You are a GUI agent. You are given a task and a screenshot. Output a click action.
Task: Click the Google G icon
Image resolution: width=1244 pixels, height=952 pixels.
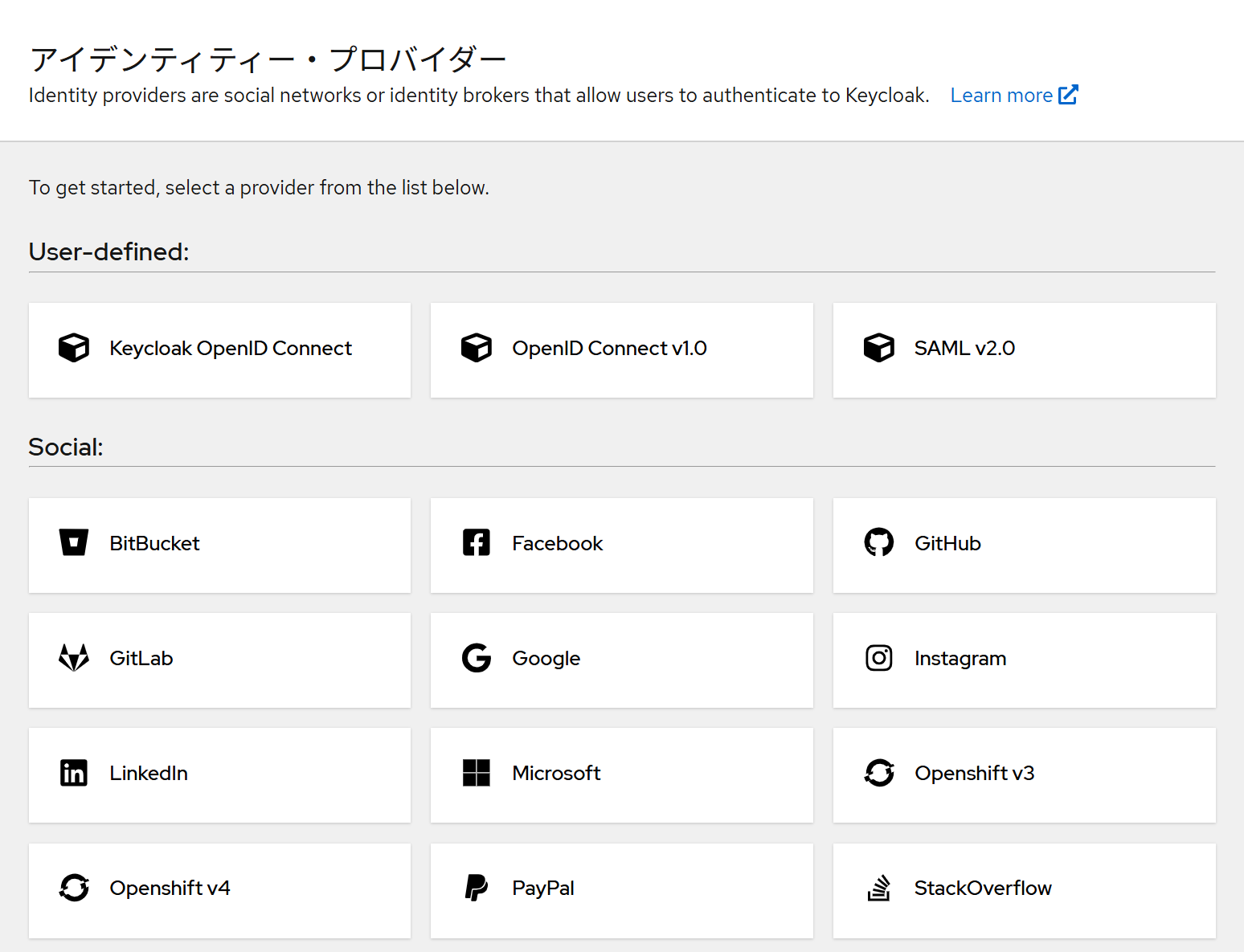477,658
